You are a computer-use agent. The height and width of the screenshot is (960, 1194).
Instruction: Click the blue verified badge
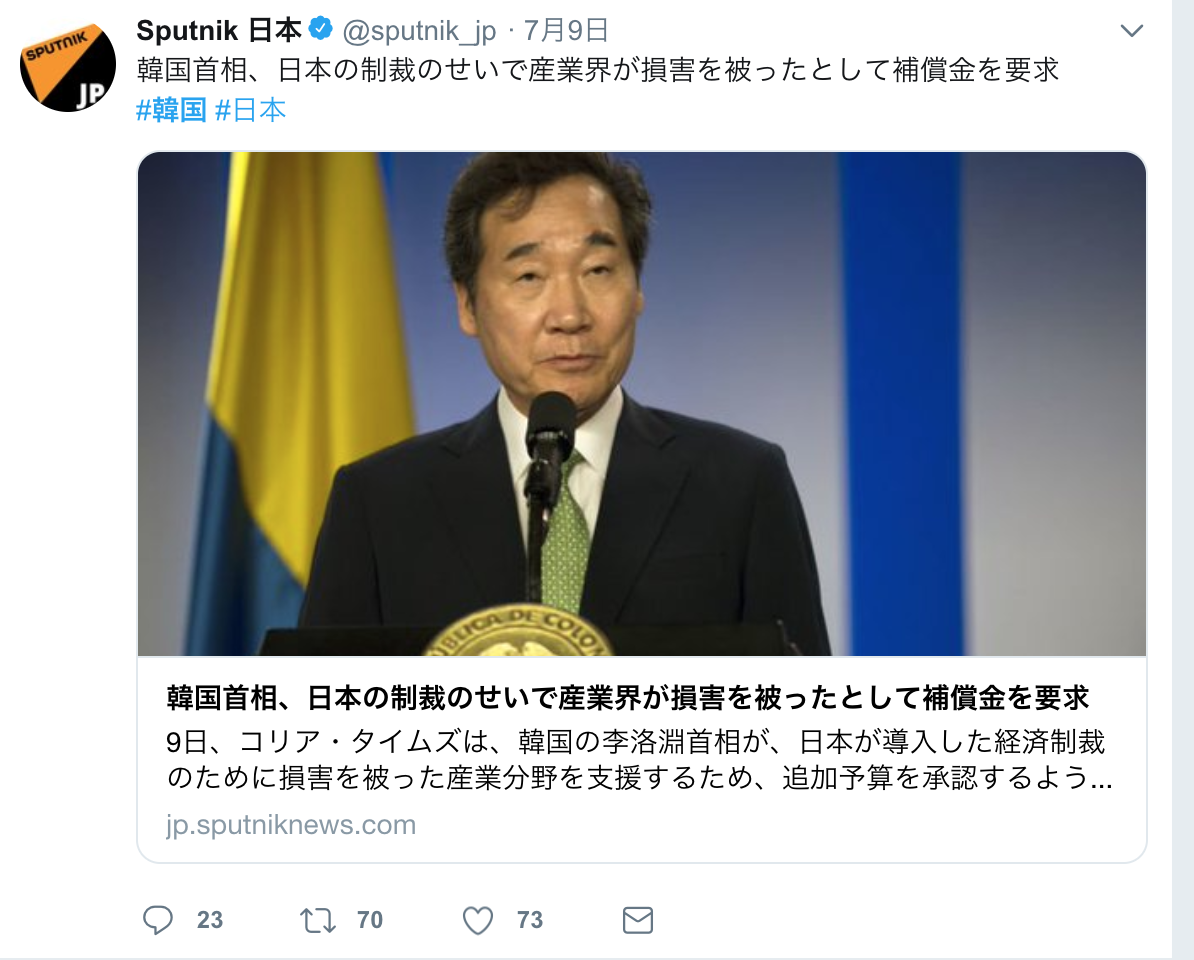[x=321, y=29]
